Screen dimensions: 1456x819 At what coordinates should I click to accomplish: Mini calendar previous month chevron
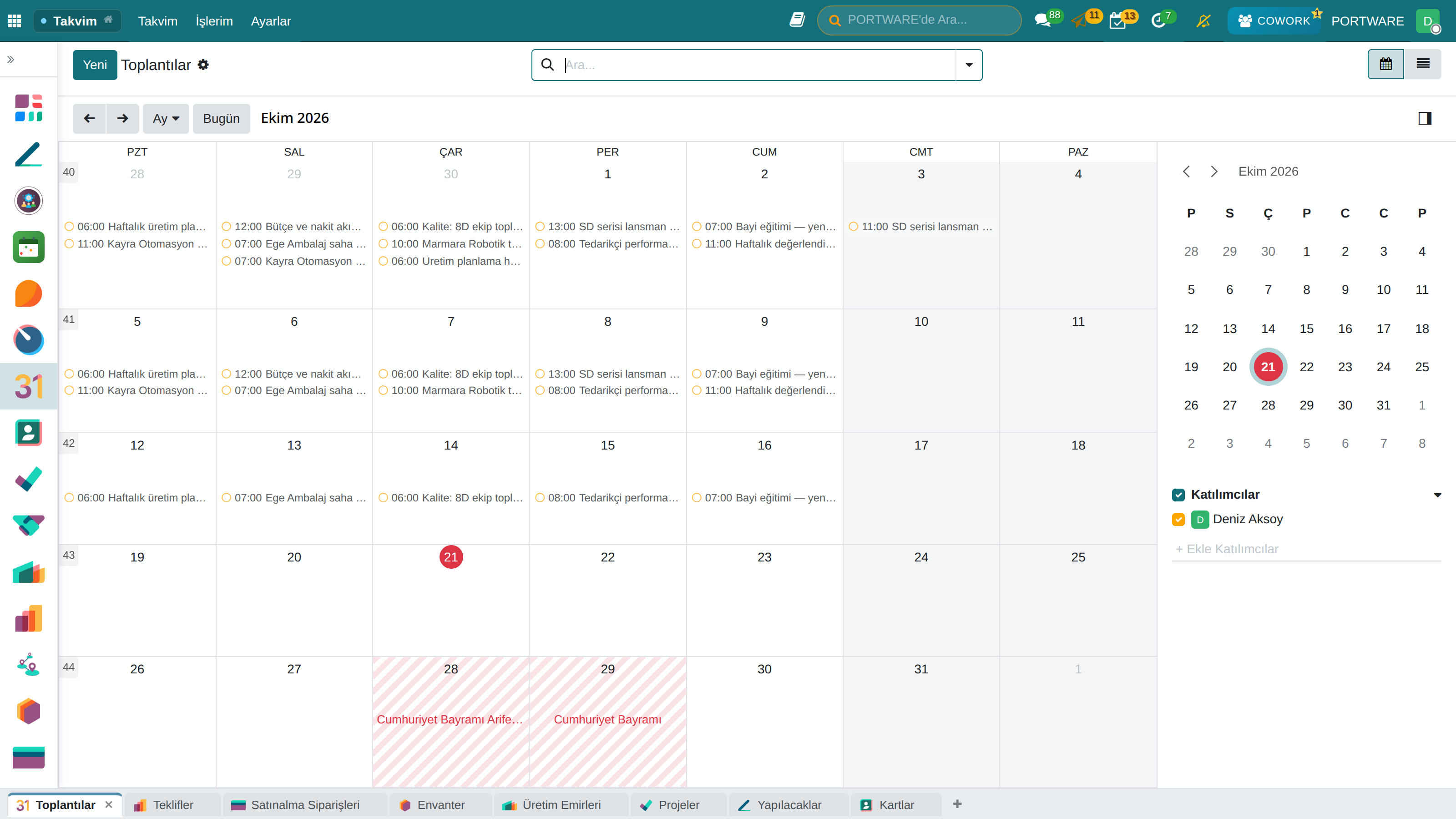point(1186,171)
